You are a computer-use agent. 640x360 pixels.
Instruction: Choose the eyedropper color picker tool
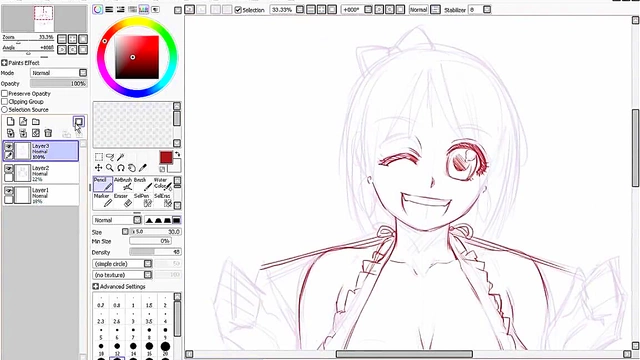142,168
